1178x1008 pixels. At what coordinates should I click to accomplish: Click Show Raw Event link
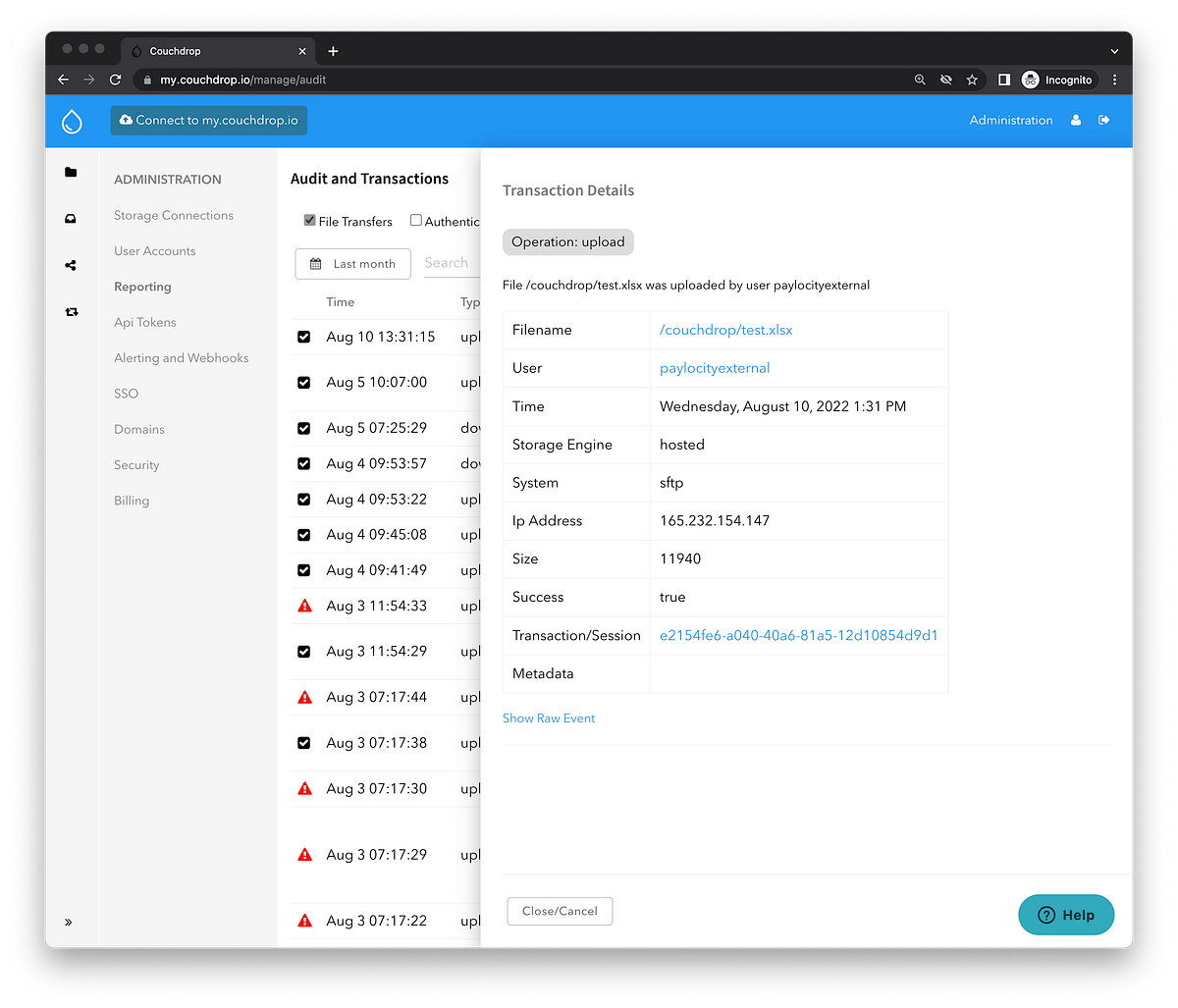pos(548,717)
